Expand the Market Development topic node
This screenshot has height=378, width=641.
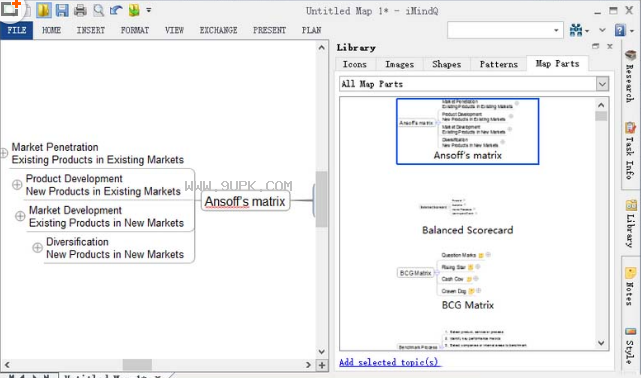20,216
